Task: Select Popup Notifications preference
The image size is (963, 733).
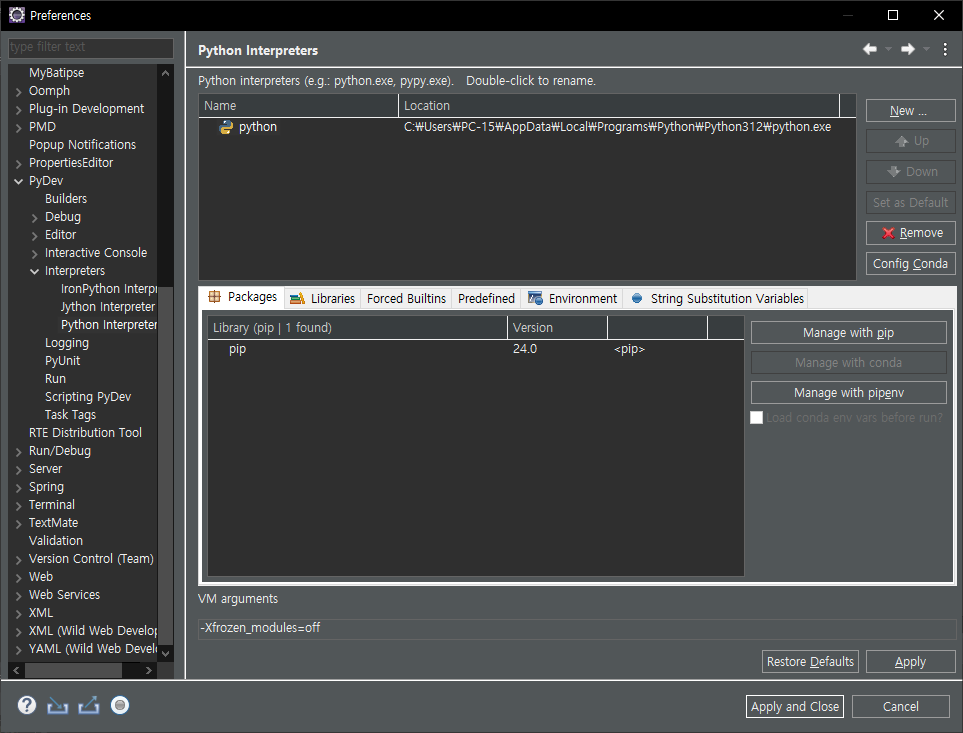Action: pyautogui.click(x=82, y=145)
